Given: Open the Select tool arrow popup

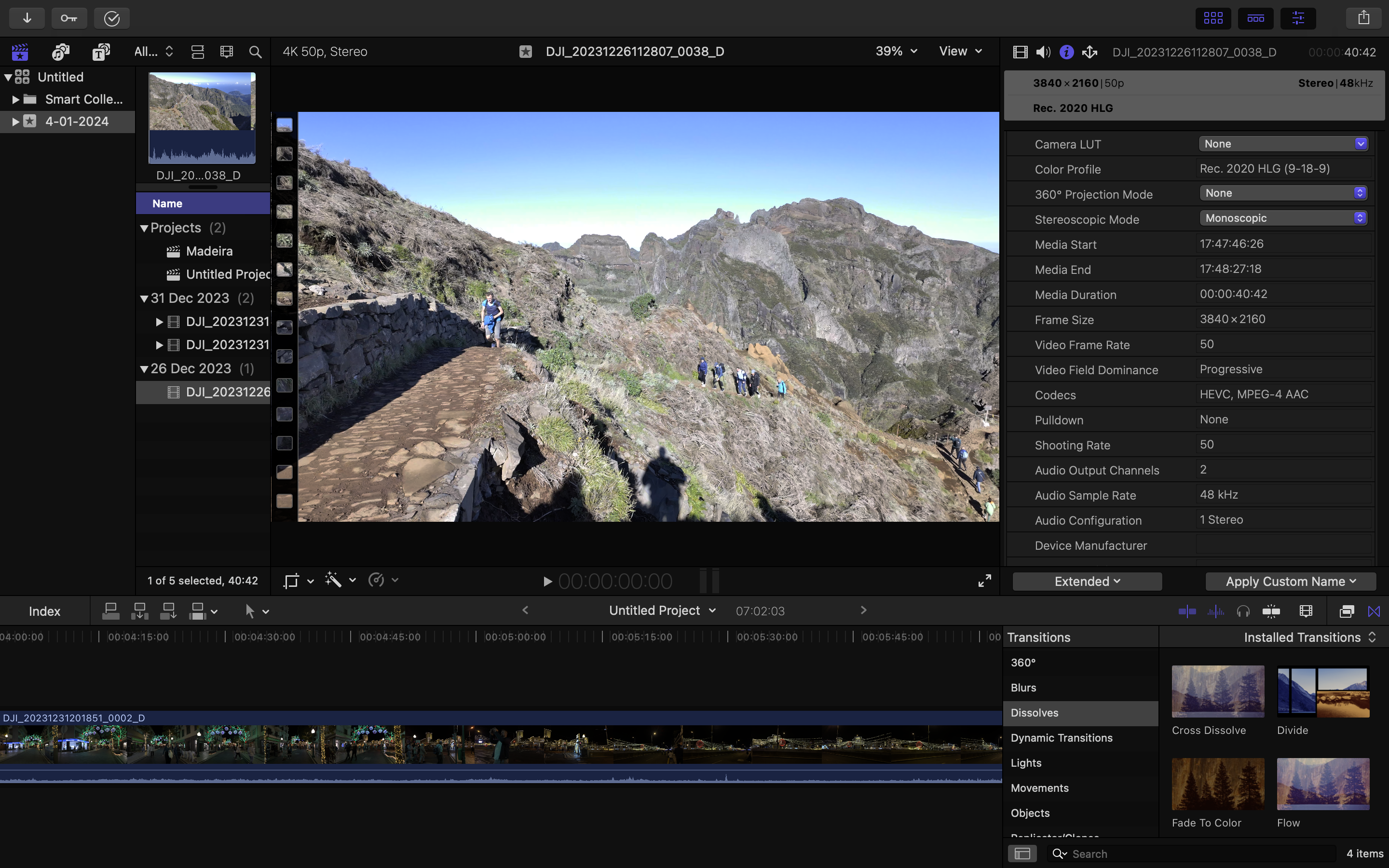Looking at the screenshot, I should (x=256, y=611).
